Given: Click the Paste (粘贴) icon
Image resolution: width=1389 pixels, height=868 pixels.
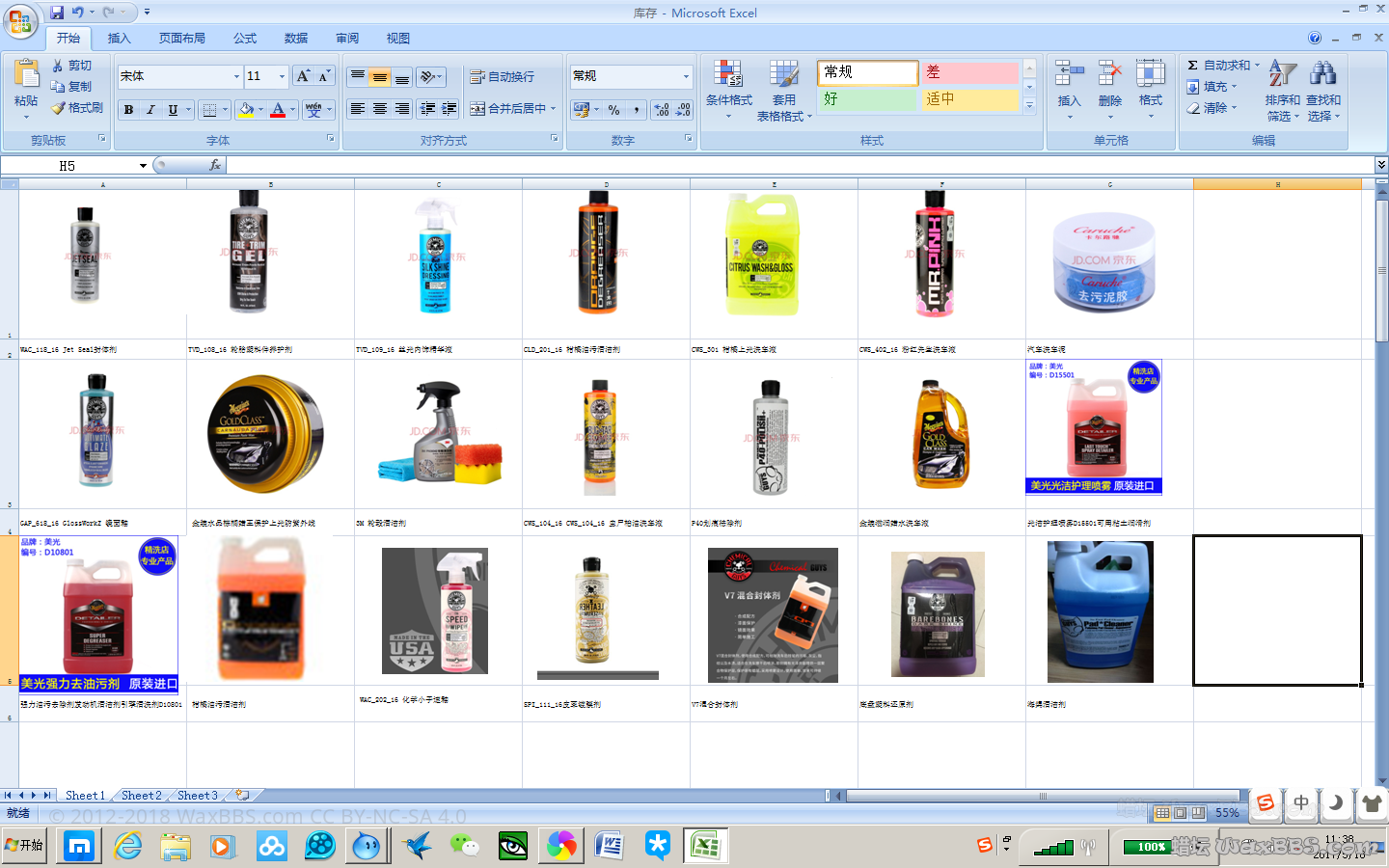Looking at the screenshot, I should click(x=26, y=75).
